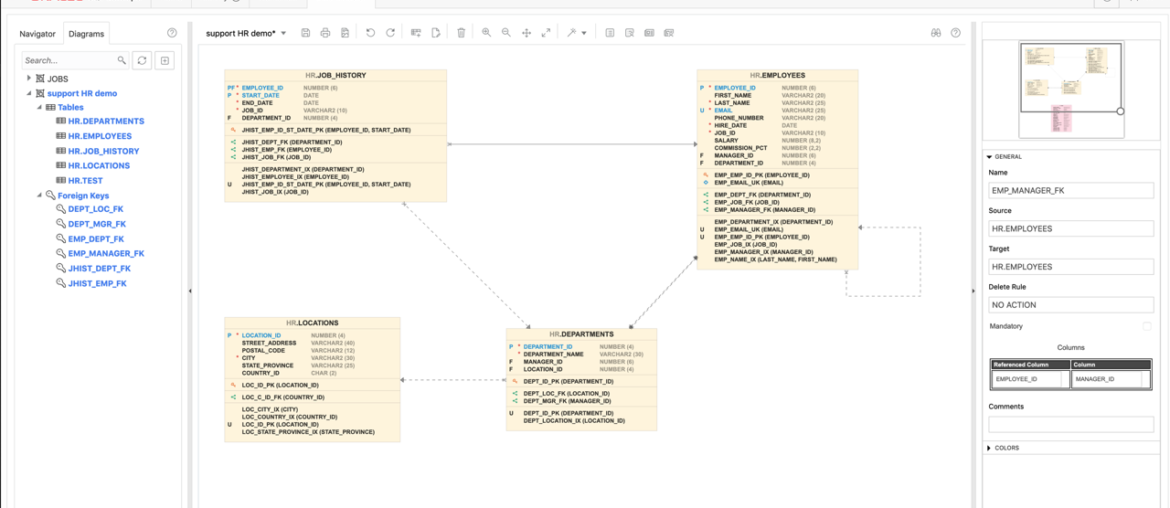
Task: Click the HR.JOB_HISTORY table header in diagram
Action: click(336, 75)
